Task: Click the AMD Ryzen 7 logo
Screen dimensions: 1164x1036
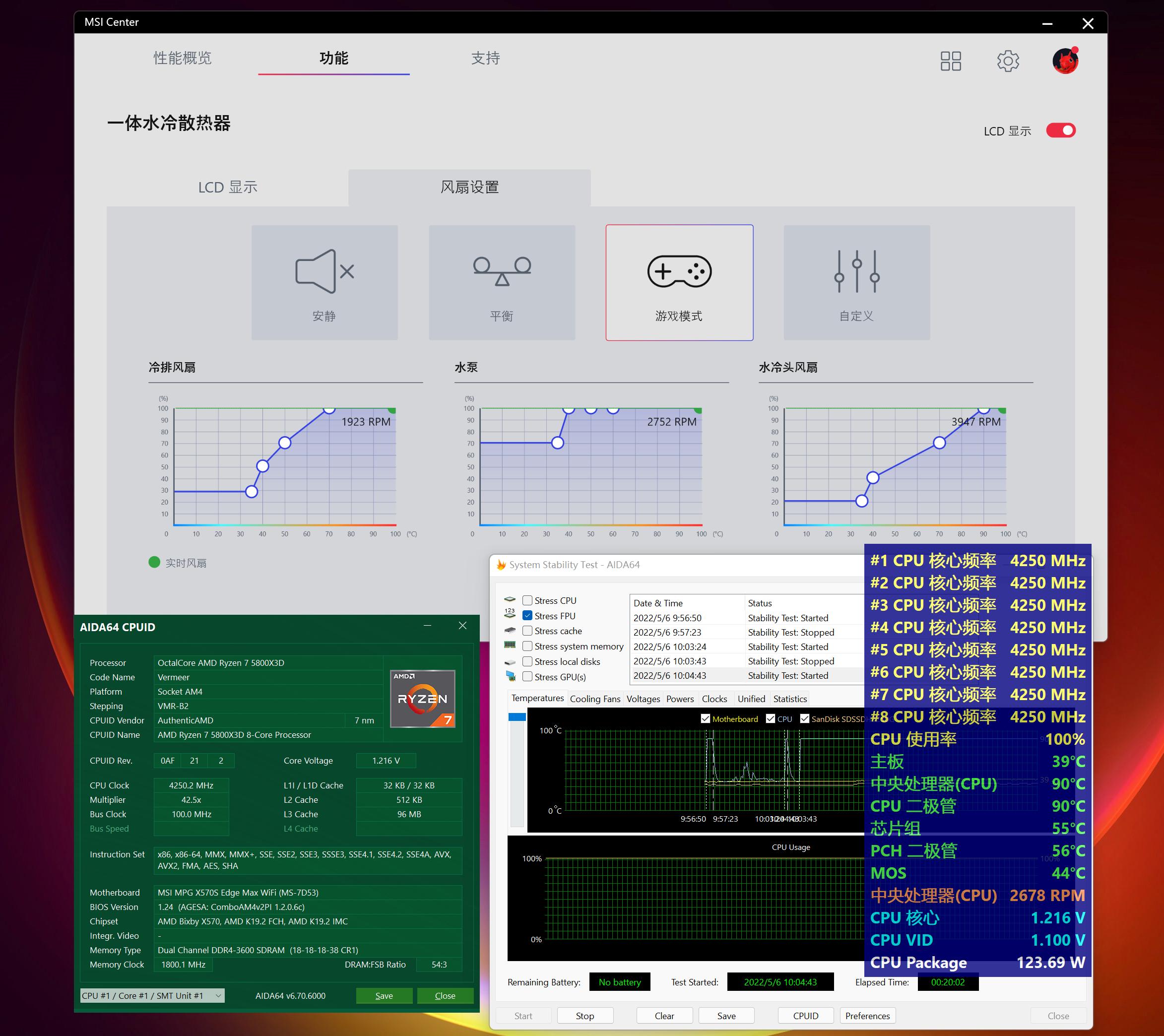Action: point(422,698)
